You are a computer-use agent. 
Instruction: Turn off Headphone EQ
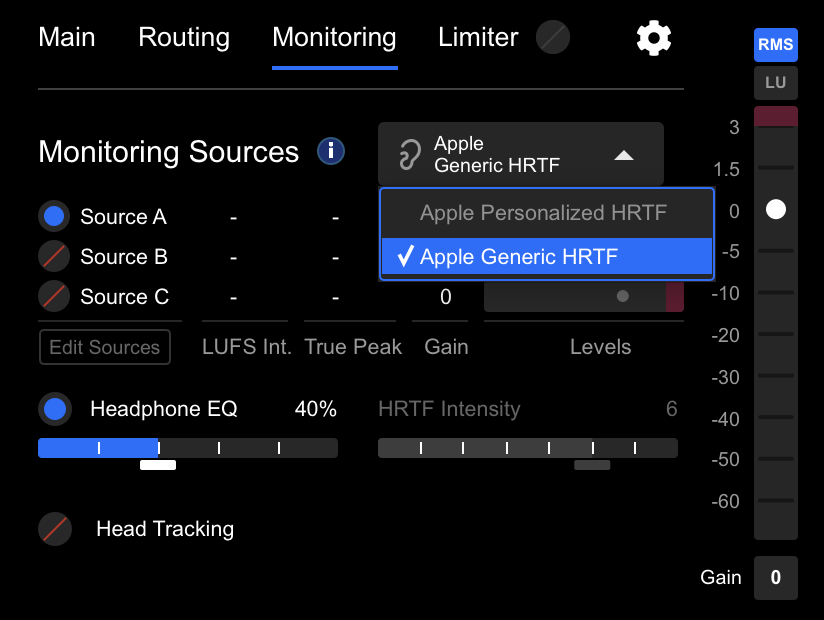click(x=55, y=409)
